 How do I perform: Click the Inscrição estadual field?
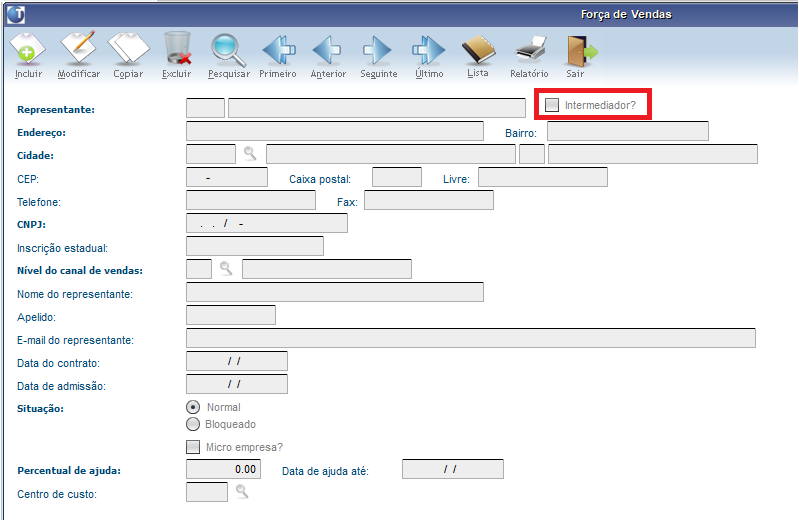click(x=255, y=246)
